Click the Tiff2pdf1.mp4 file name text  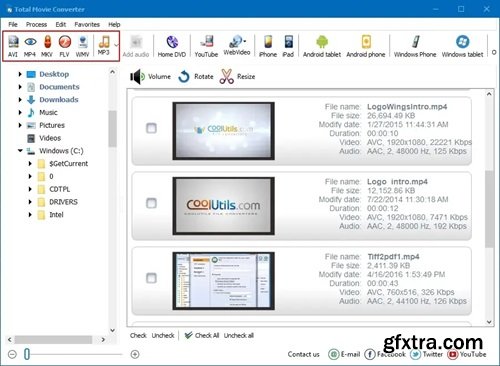(x=393, y=257)
